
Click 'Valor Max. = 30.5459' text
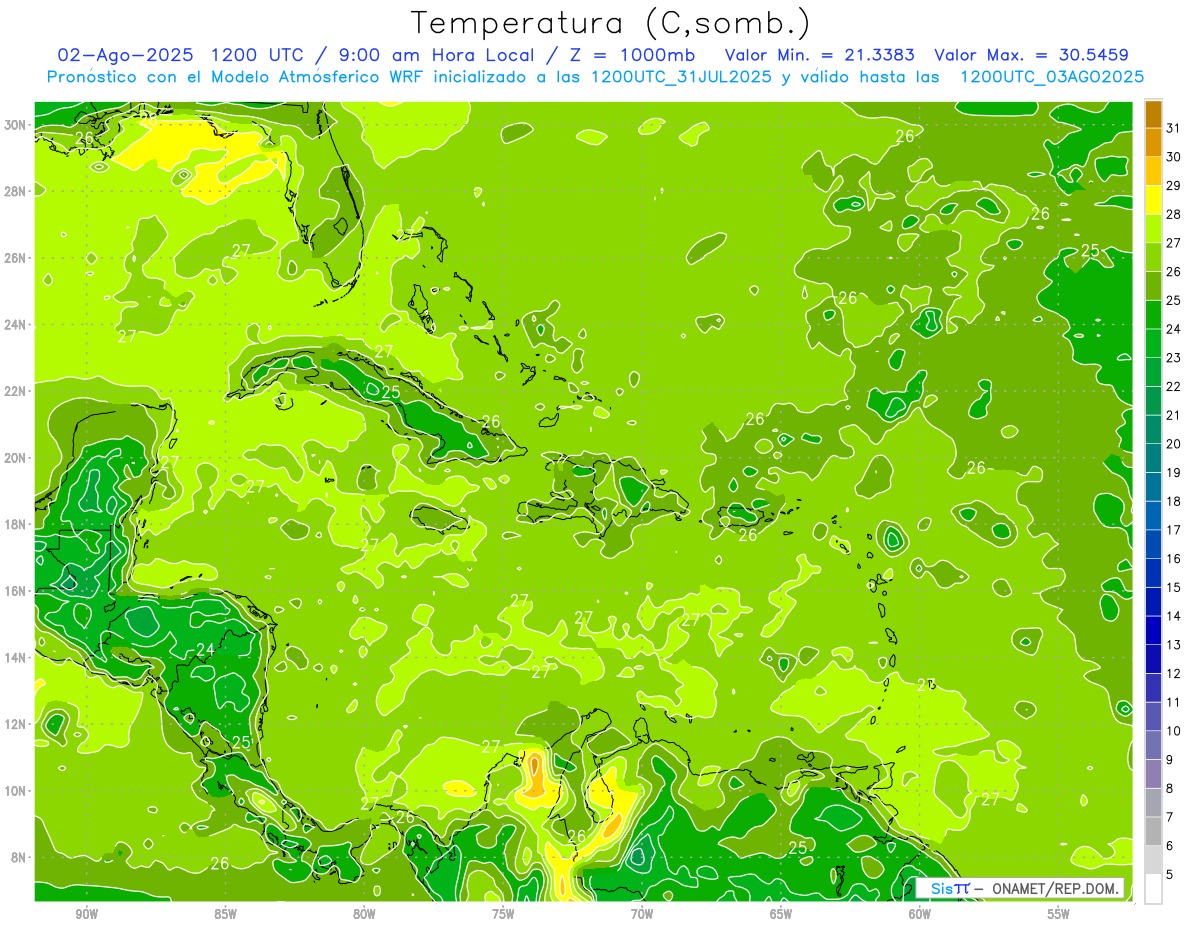click(1030, 54)
